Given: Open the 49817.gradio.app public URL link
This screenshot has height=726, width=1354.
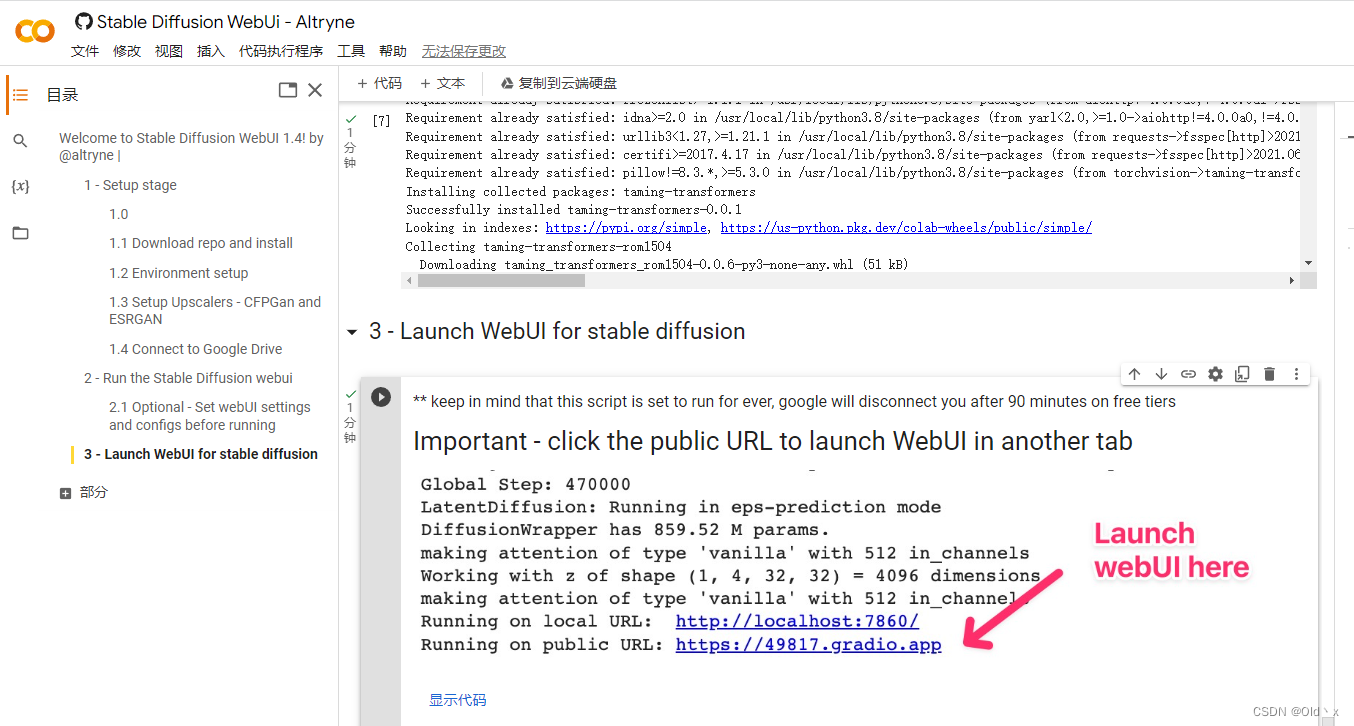Looking at the screenshot, I should [809, 645].
